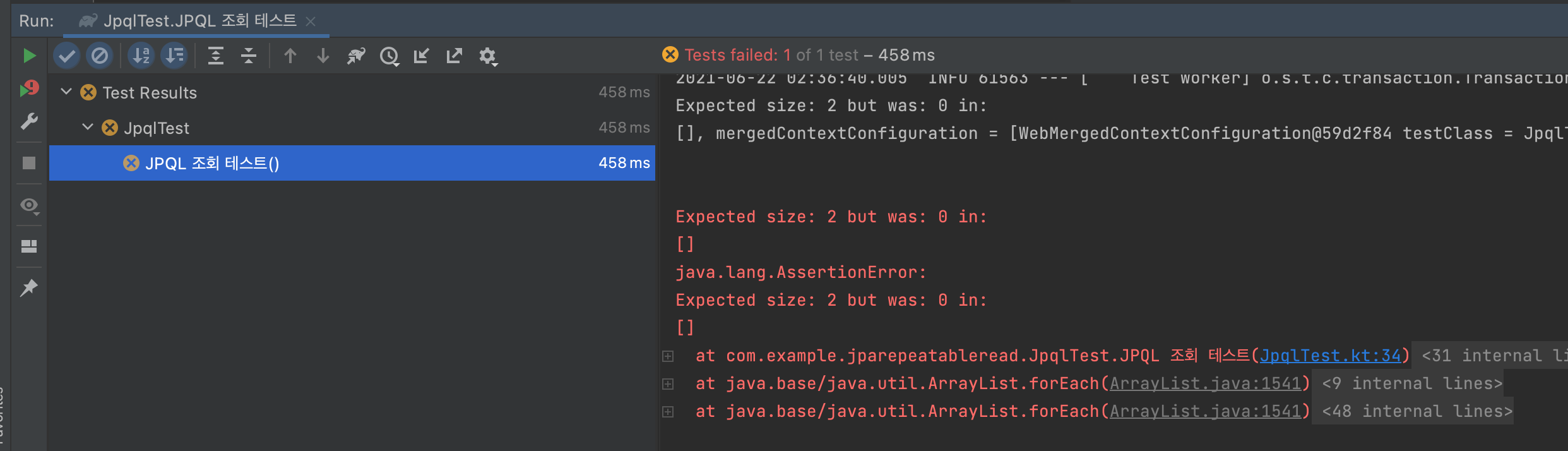Click mergedContextConfiguration console line
1568x451 pixels.
pos(1122,134)
